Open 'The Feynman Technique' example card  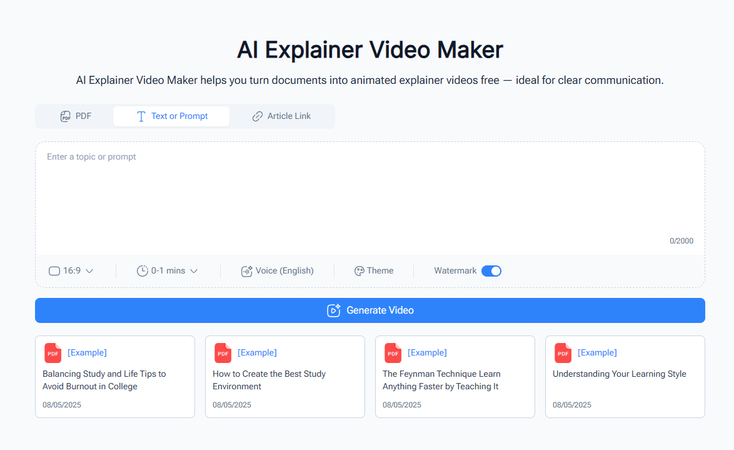(x=455, y=376)
